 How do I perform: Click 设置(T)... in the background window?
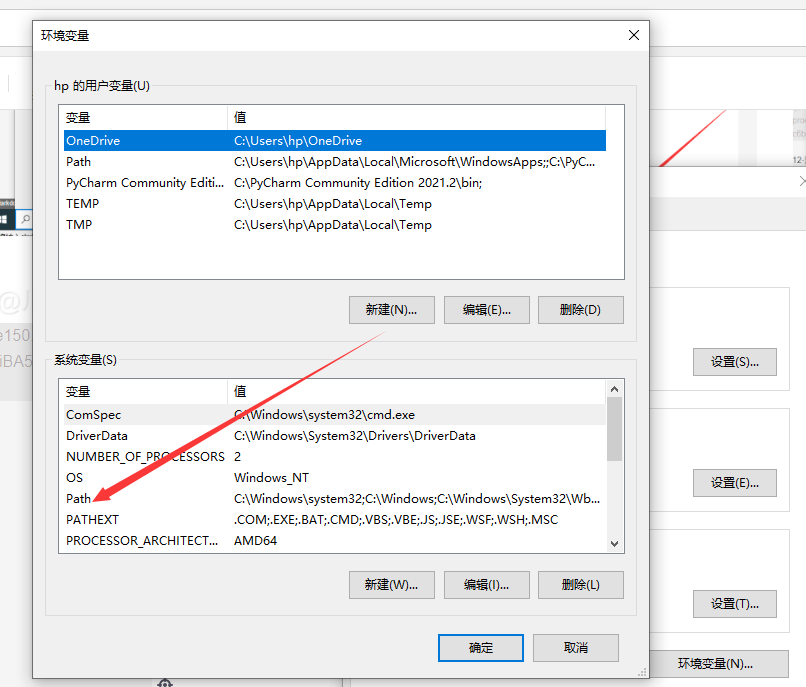click(x=735, y=604)
